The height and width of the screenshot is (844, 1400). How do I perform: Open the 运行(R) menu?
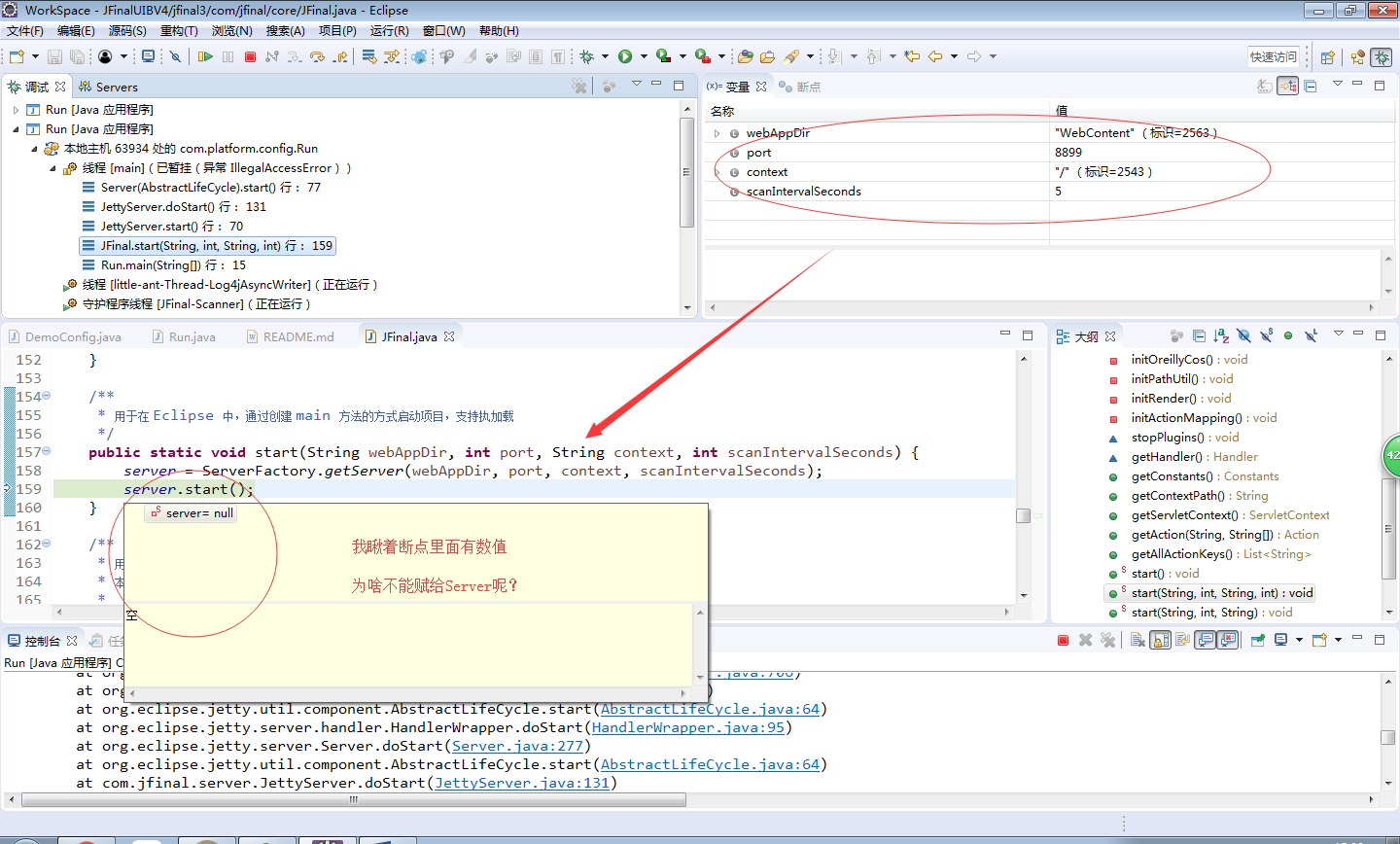click(389, 31)
